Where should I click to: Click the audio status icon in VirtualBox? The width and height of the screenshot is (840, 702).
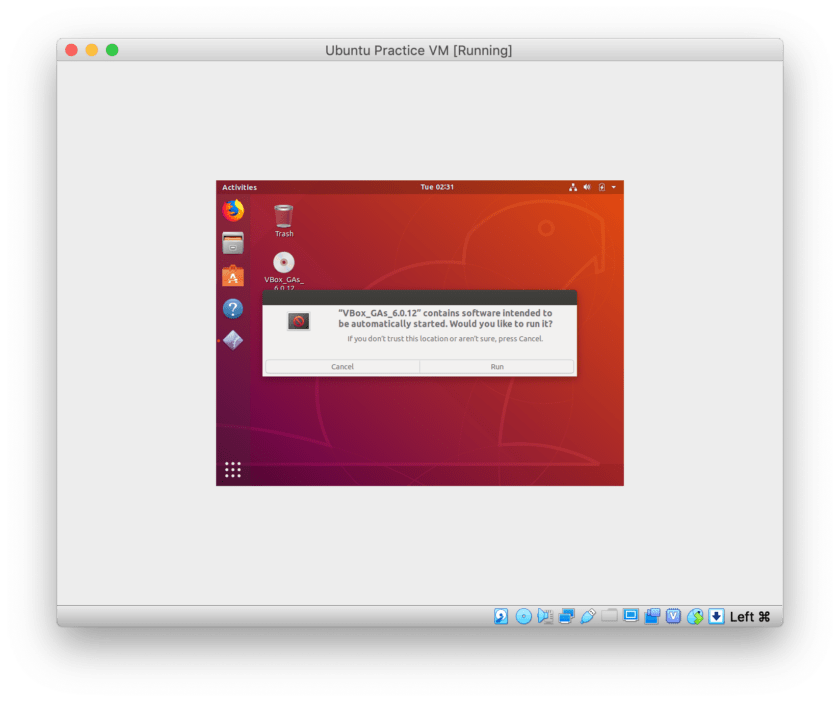point(545,616)
